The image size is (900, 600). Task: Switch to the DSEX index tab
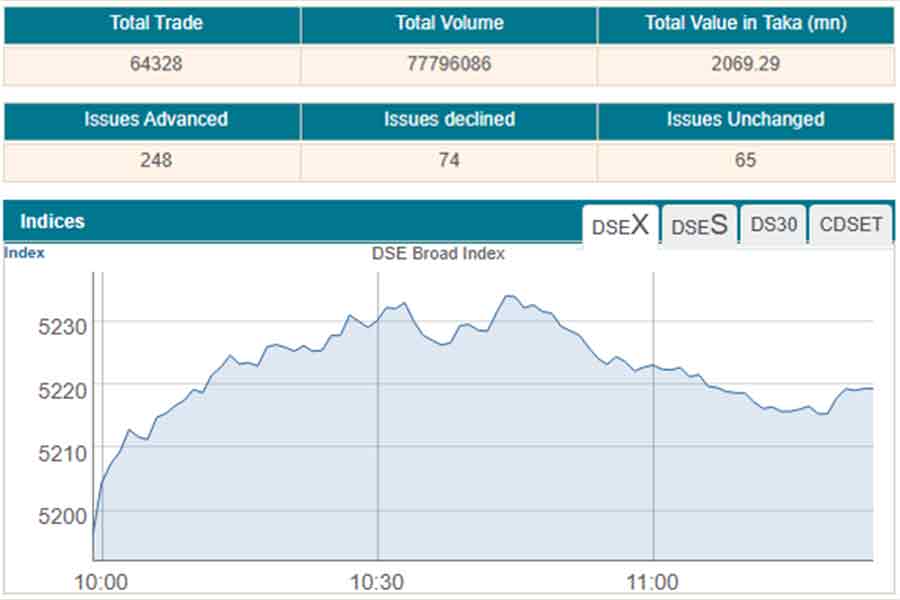tap(621, 225)
